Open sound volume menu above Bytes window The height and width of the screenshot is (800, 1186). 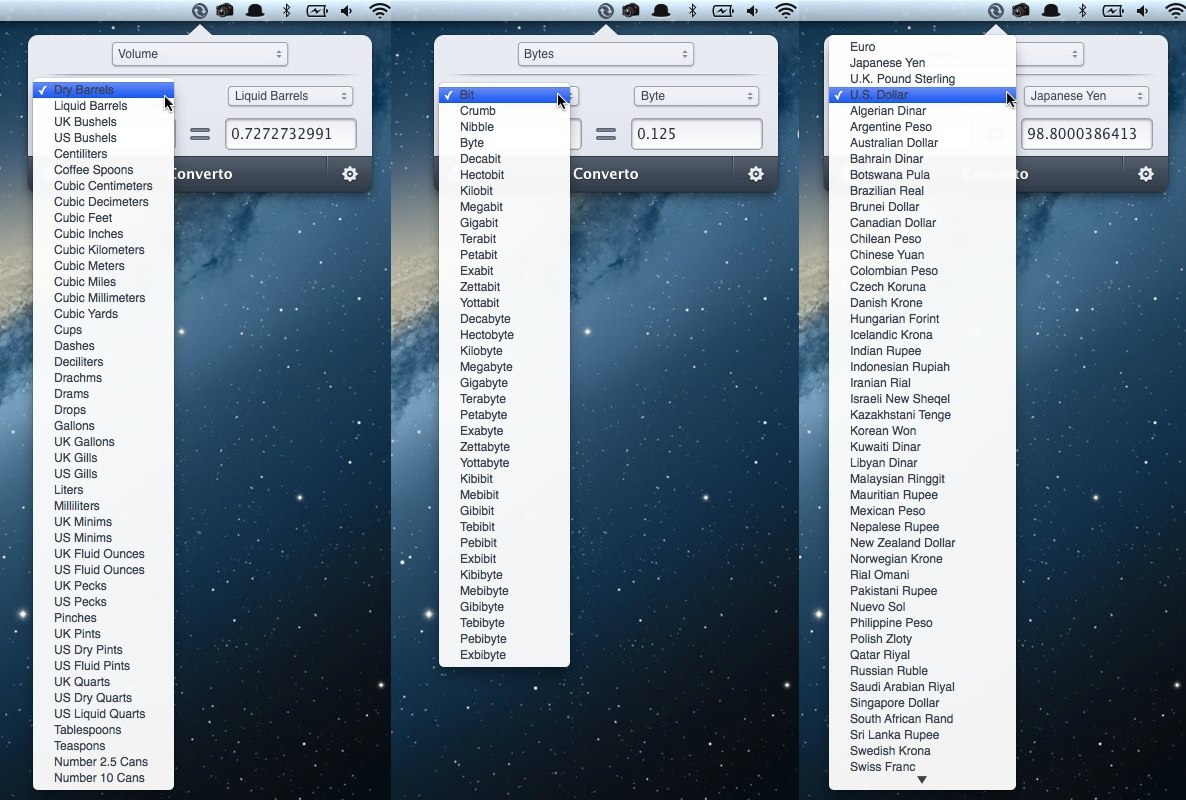click(753, 11)
